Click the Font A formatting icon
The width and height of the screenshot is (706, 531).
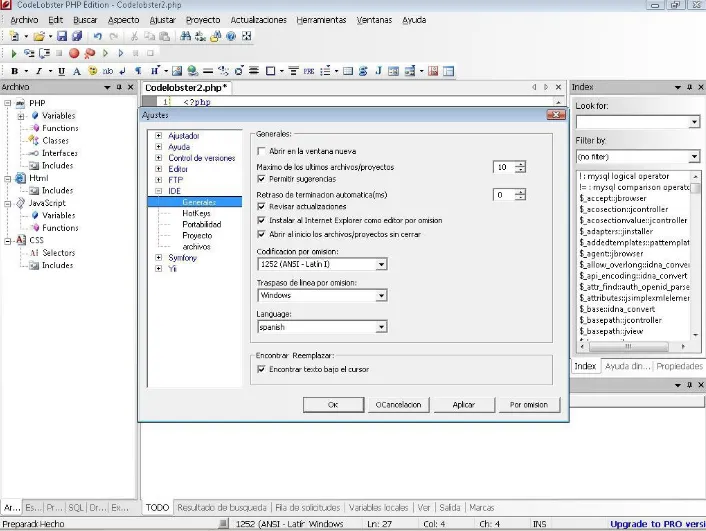pos(77,71)
